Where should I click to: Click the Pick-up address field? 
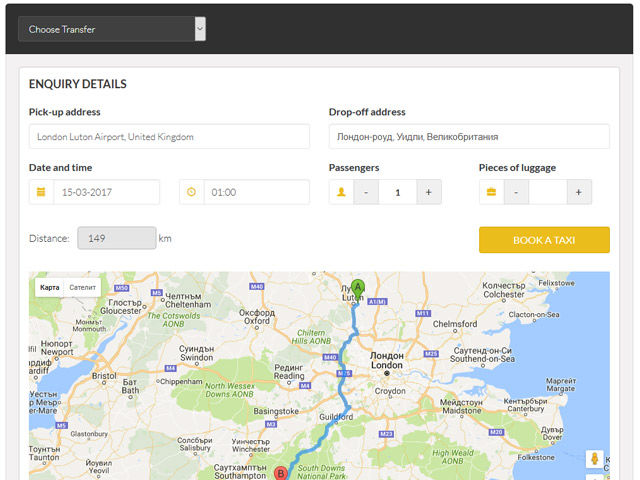click(x=169, y=137)
